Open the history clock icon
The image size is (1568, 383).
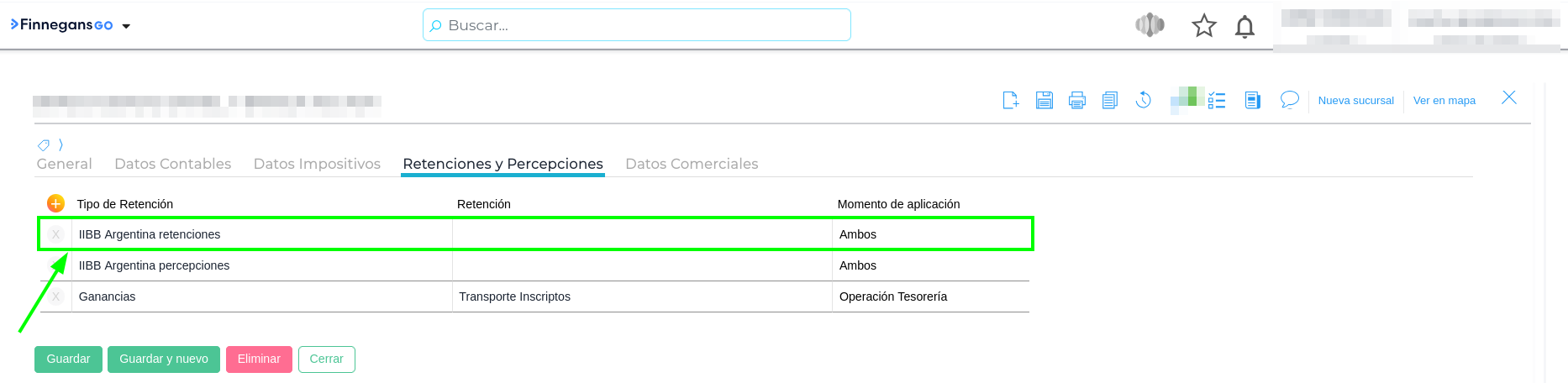(x=1144, y=101)
